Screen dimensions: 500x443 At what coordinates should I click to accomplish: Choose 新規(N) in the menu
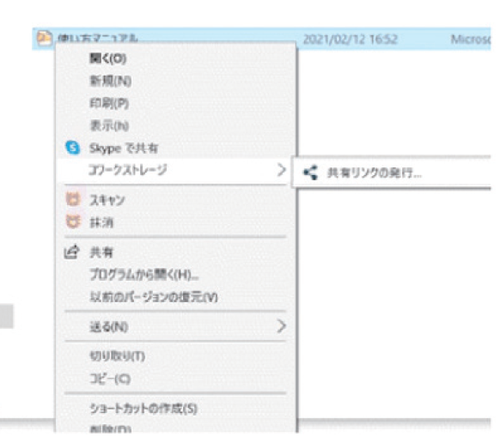coord(110,81)
